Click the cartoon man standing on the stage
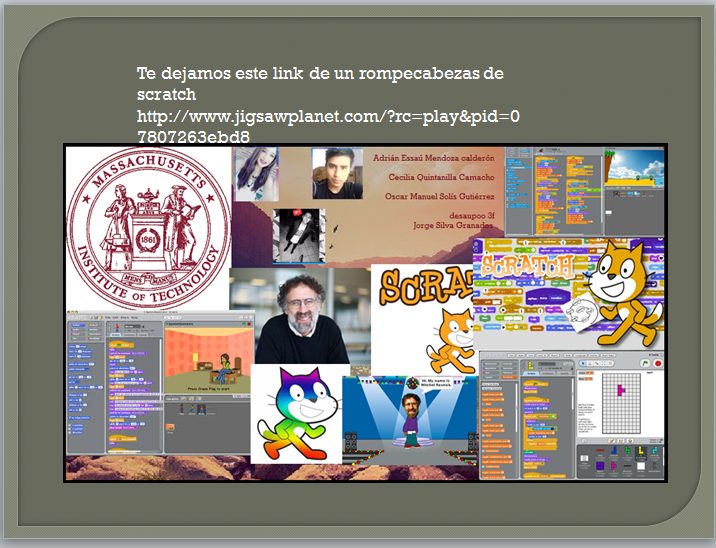716x548 pixels. [411, 420]
